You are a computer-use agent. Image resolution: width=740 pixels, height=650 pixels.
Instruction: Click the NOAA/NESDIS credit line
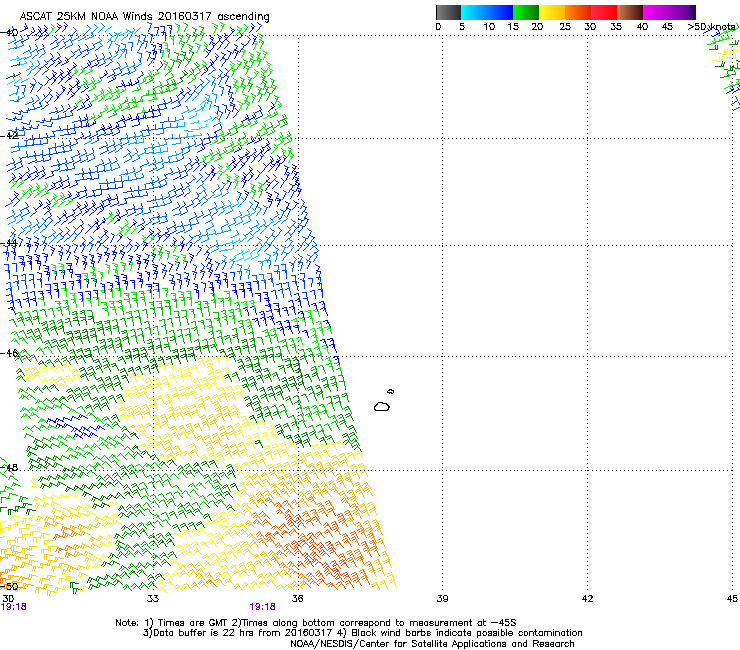coord(432,644)
